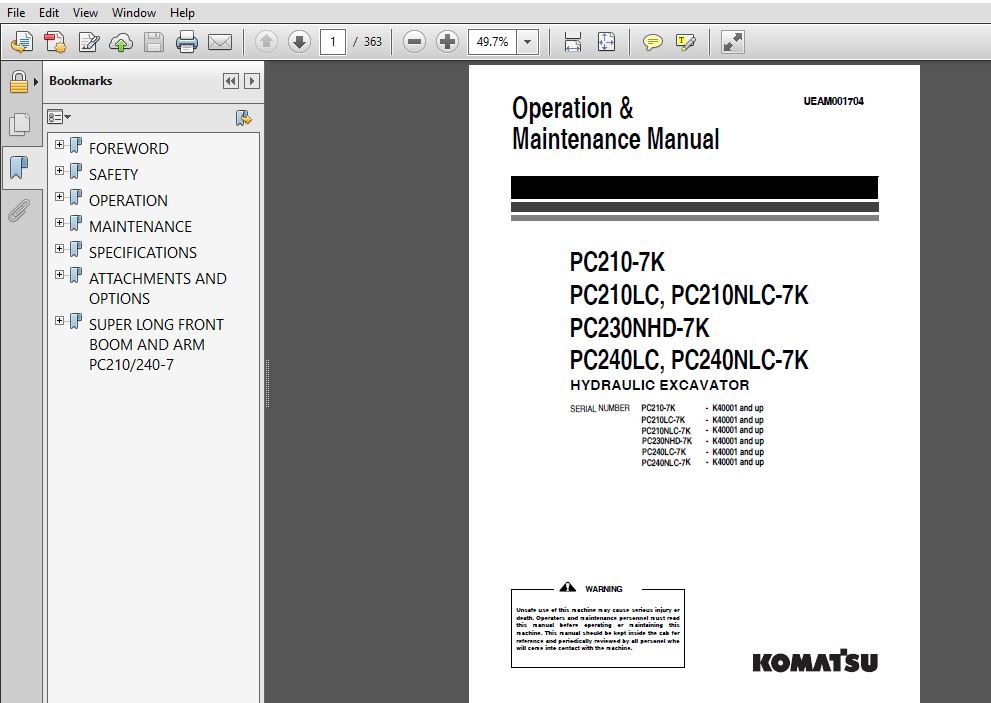Open the View menu
This screenshot has width=991, height=703.
85,13
